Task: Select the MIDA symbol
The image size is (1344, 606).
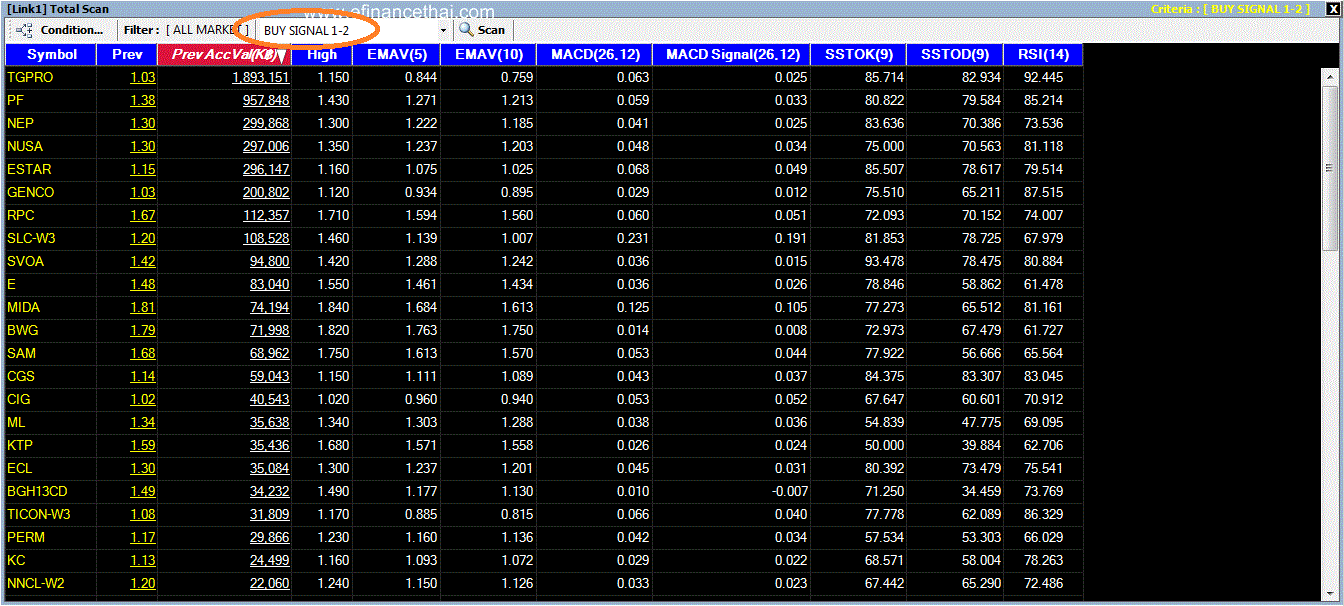Action: click(23, 307)
